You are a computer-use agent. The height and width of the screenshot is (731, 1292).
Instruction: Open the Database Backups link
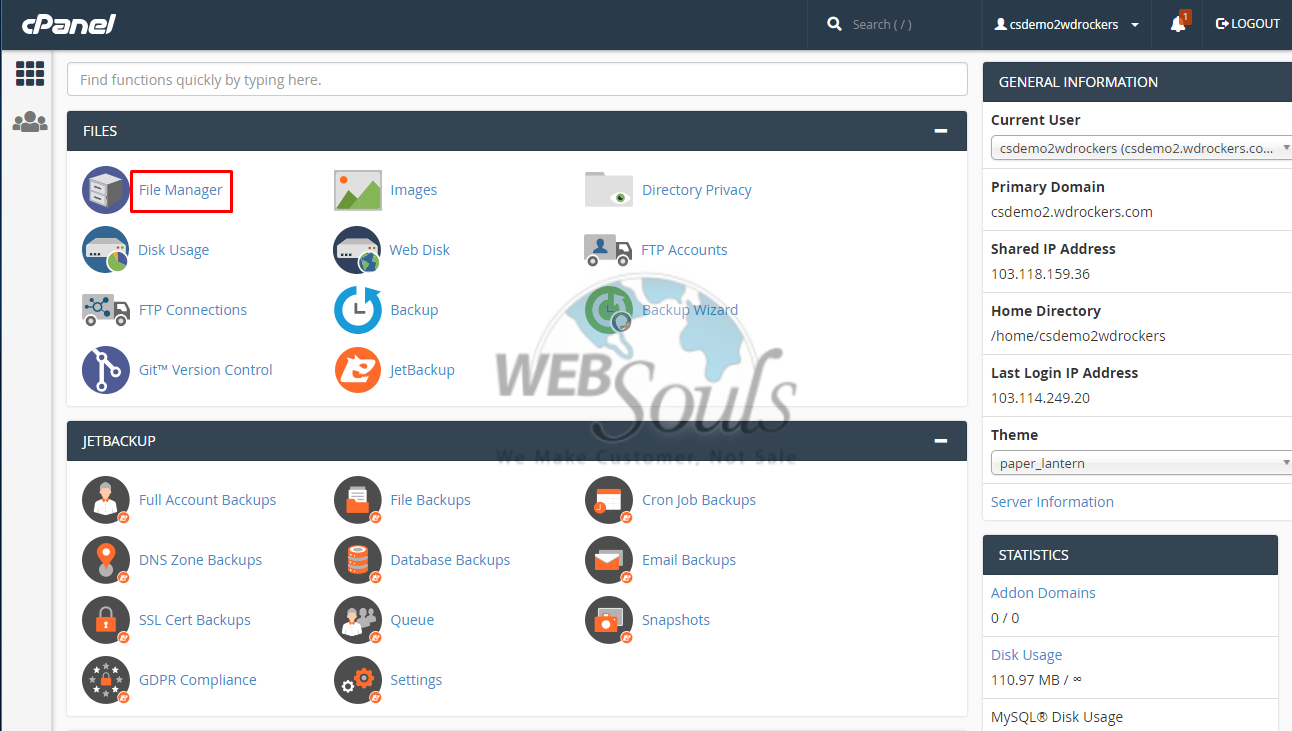click(x=451, y=560)
